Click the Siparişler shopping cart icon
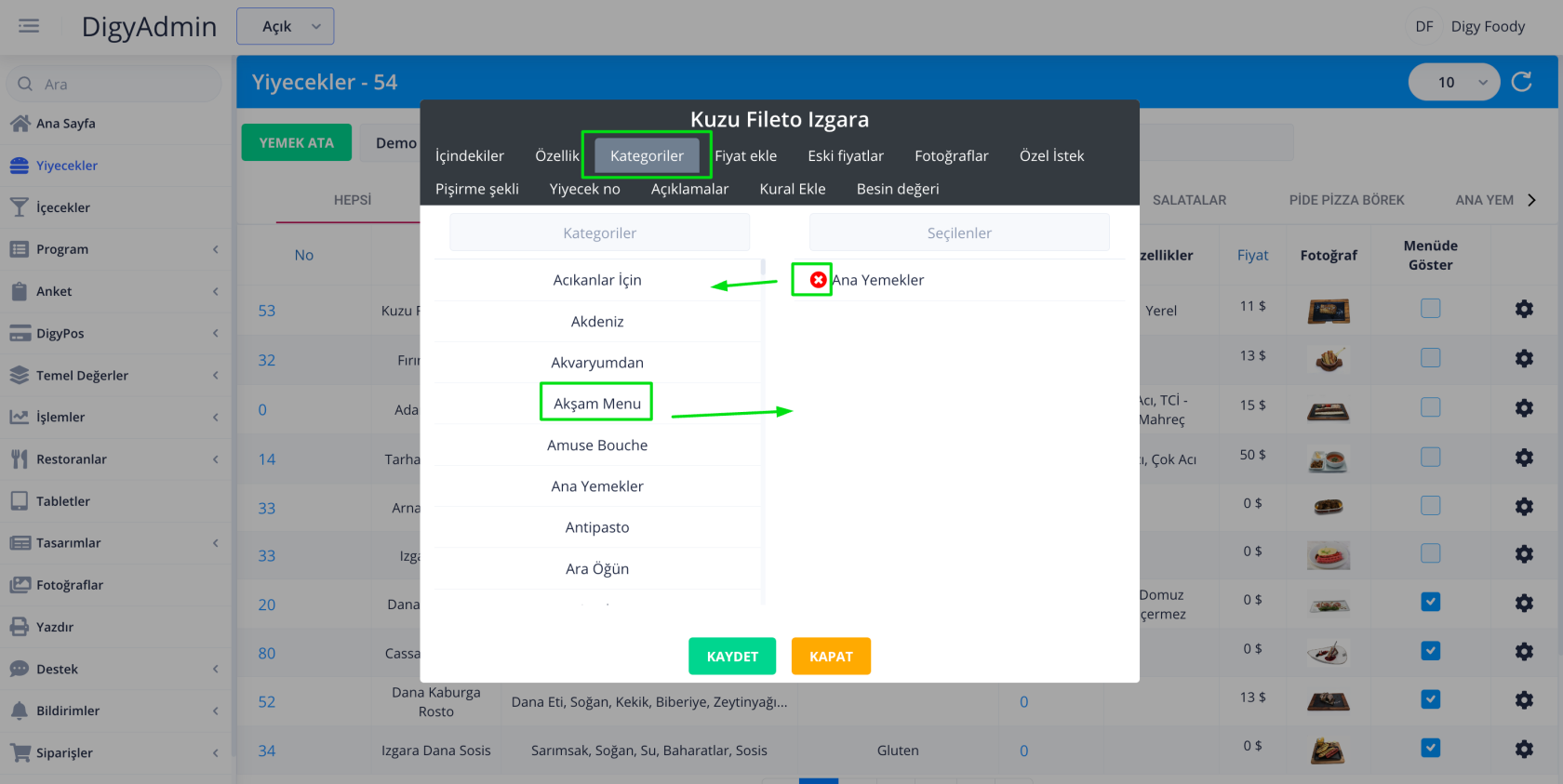 (x=20, y=752)
